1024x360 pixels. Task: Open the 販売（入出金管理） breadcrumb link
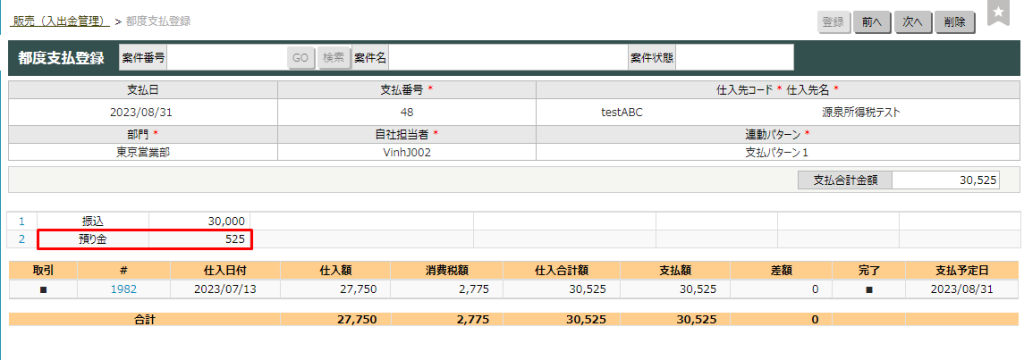[x=59, y=21]
